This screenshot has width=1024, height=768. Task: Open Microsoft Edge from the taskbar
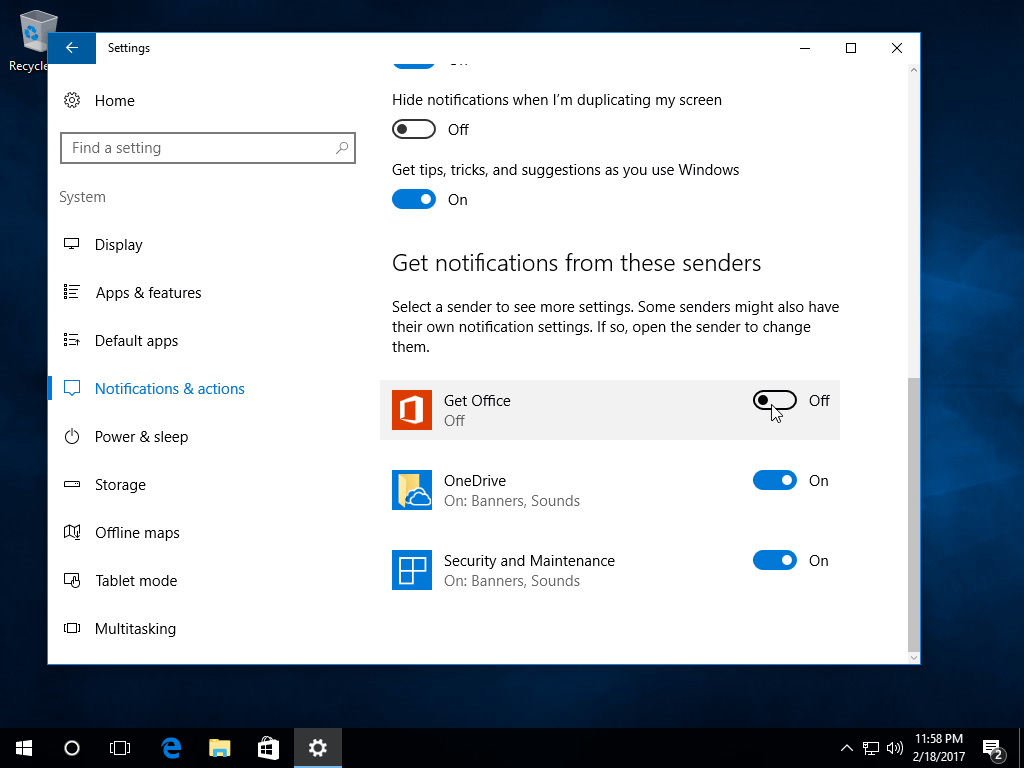(x=171, y=748)
